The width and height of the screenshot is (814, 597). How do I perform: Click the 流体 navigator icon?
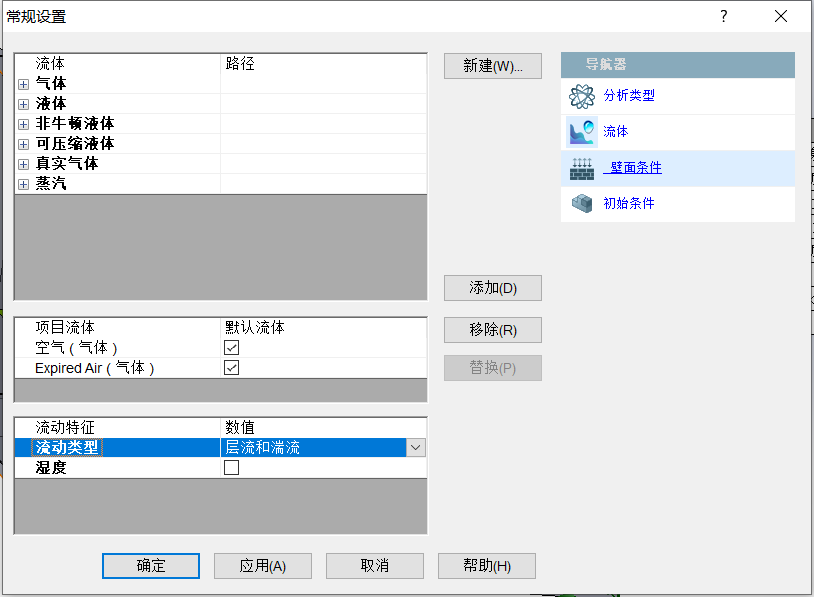[x=582, y=131]
